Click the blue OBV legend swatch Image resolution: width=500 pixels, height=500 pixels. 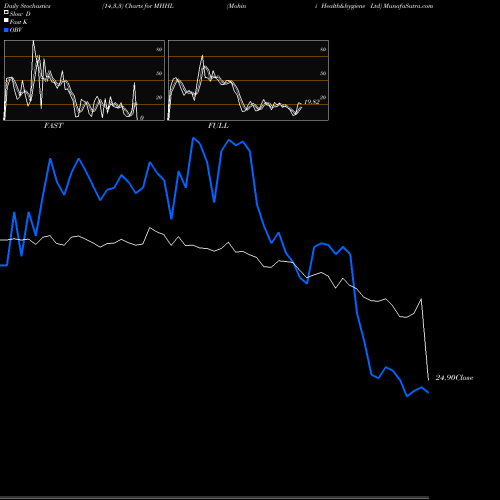click(6, 30)
